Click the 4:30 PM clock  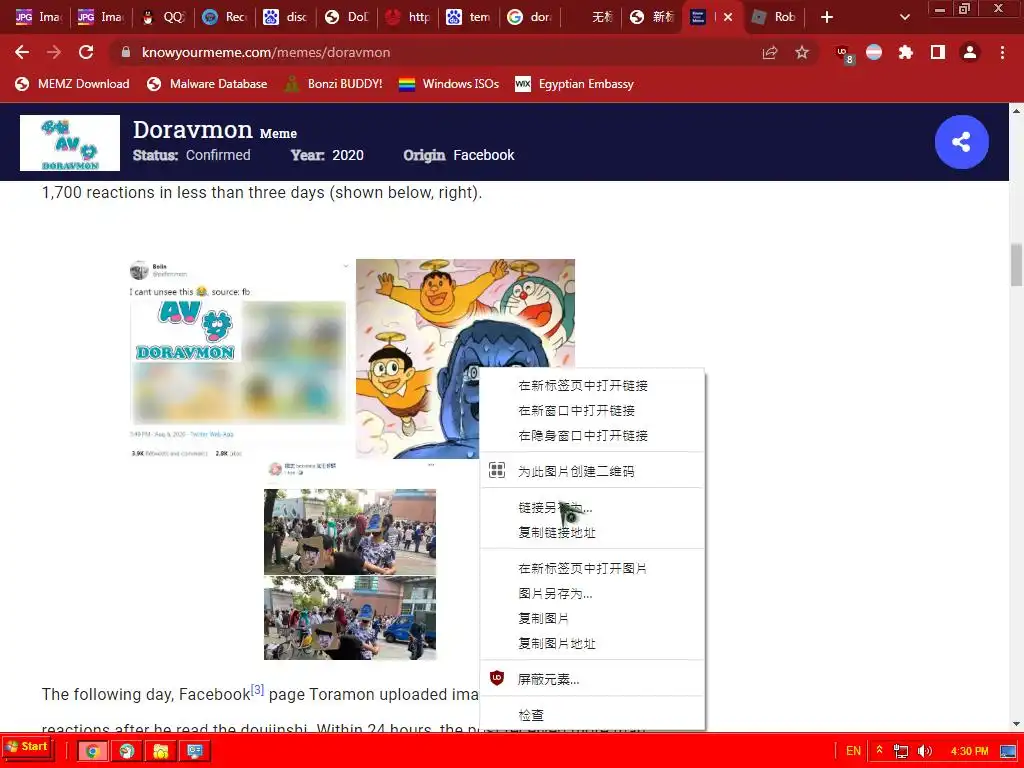point(969,751)
